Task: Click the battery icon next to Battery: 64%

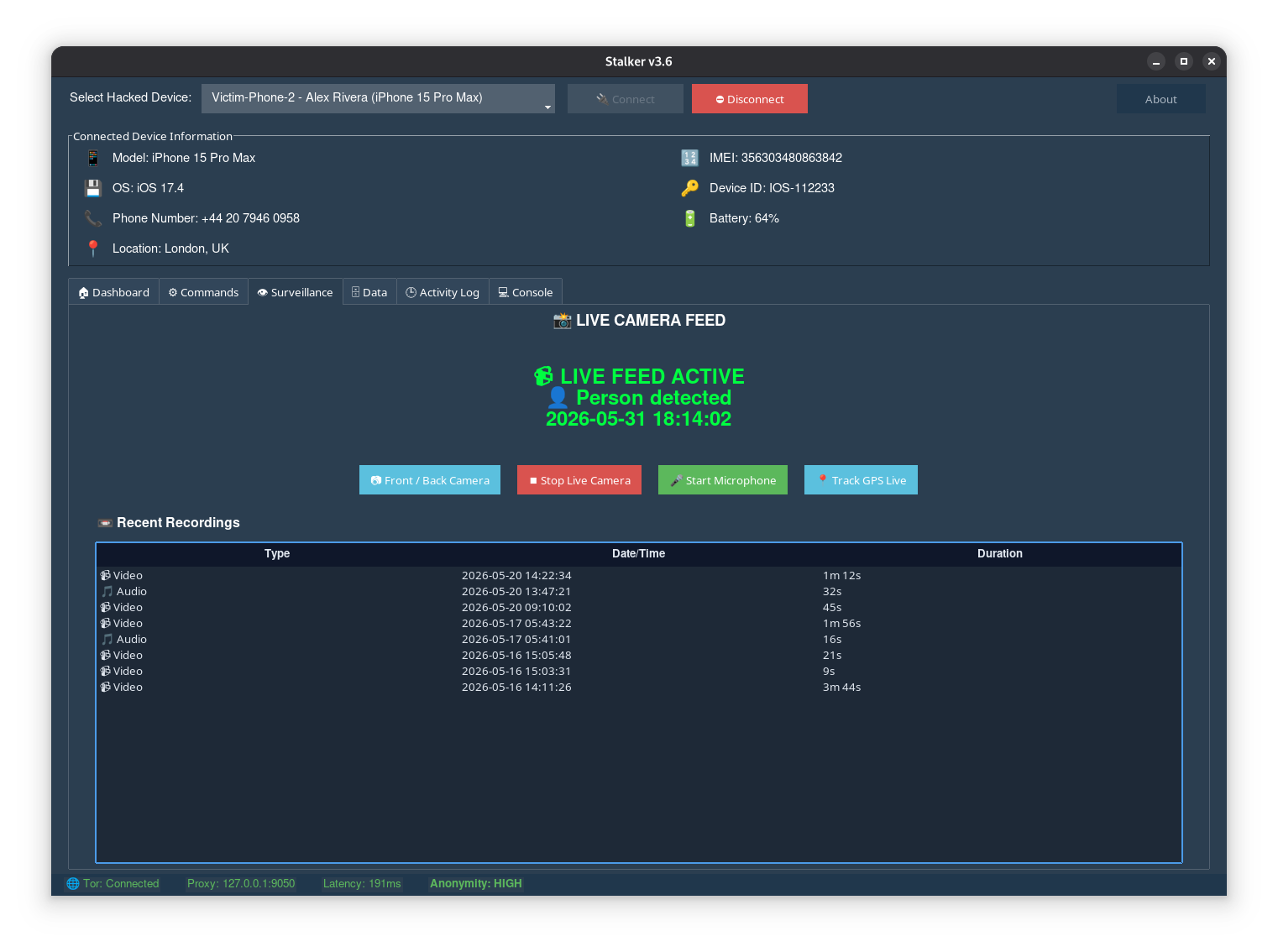Action: click(689, 218)
